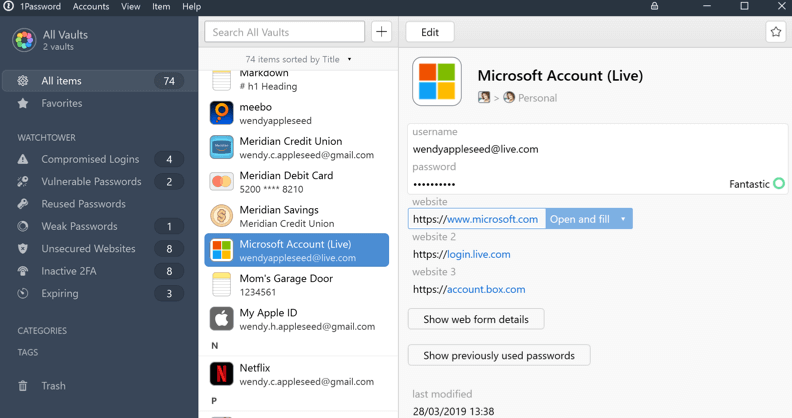Viewport: 792px width, 418px height.
Task: Click the Expiring clock icon
Action: coord(23,293)
